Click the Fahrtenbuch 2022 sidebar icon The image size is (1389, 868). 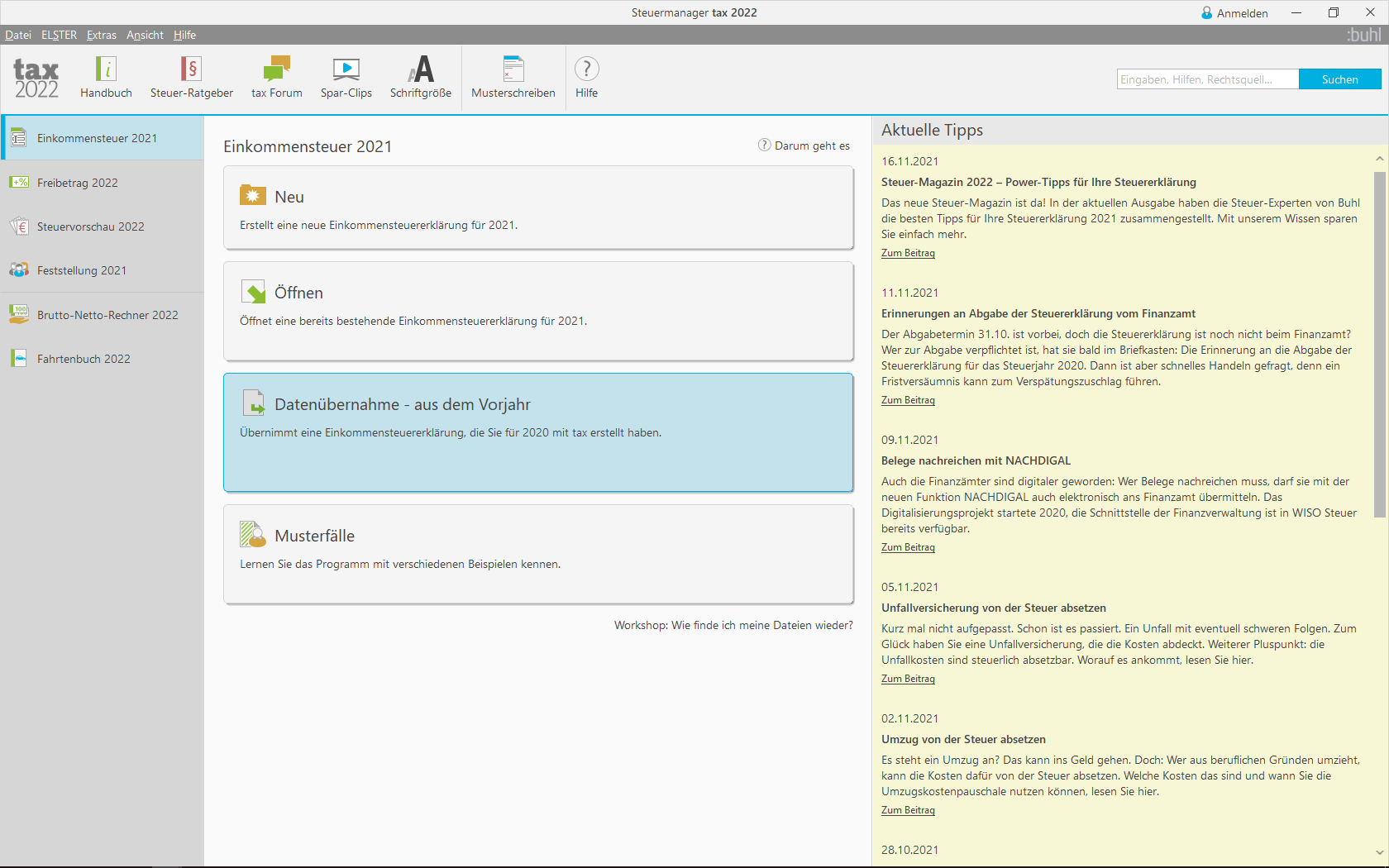click(x=19, y=358)
